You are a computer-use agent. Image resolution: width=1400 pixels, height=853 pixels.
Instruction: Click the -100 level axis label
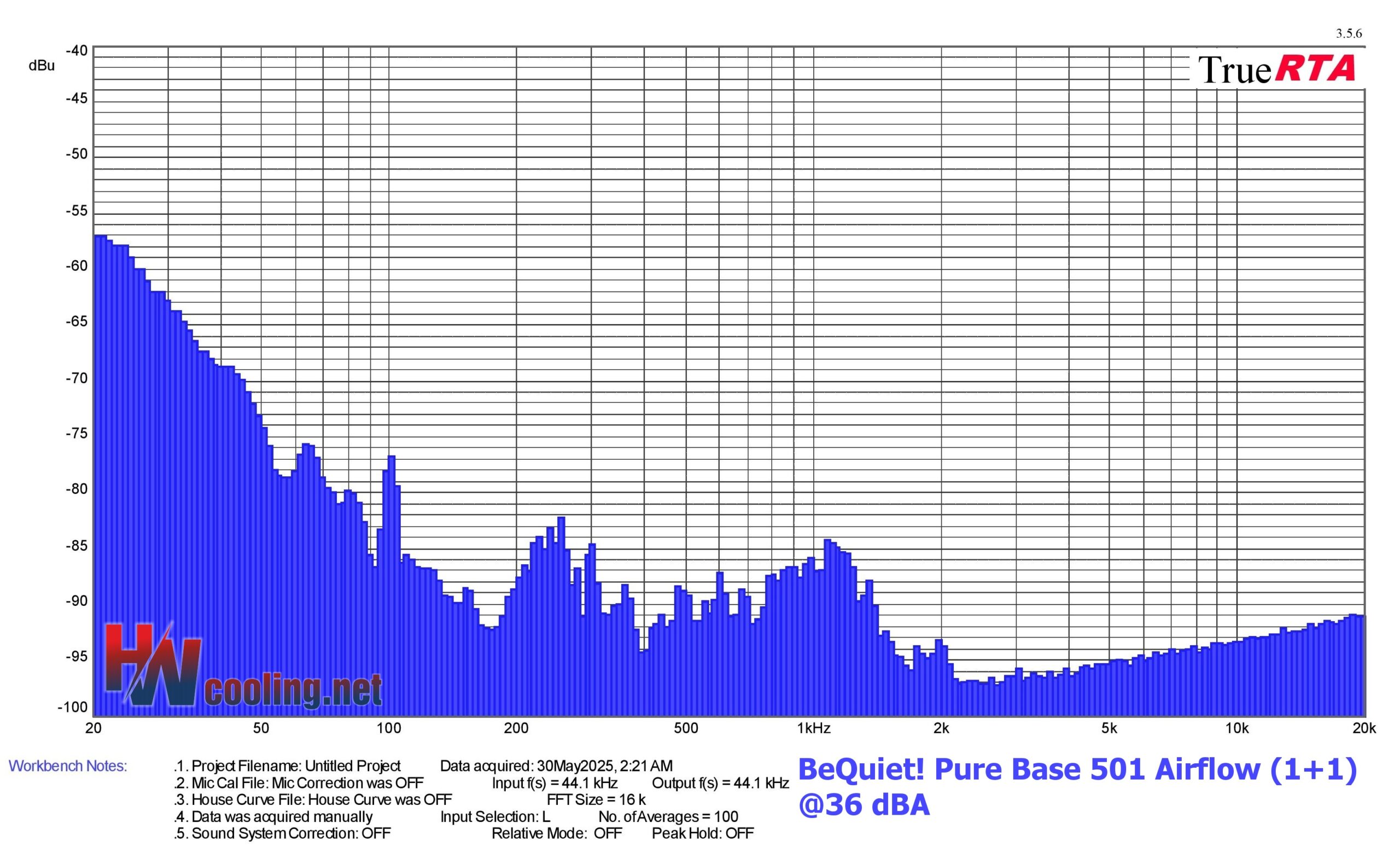click(73, 708)
